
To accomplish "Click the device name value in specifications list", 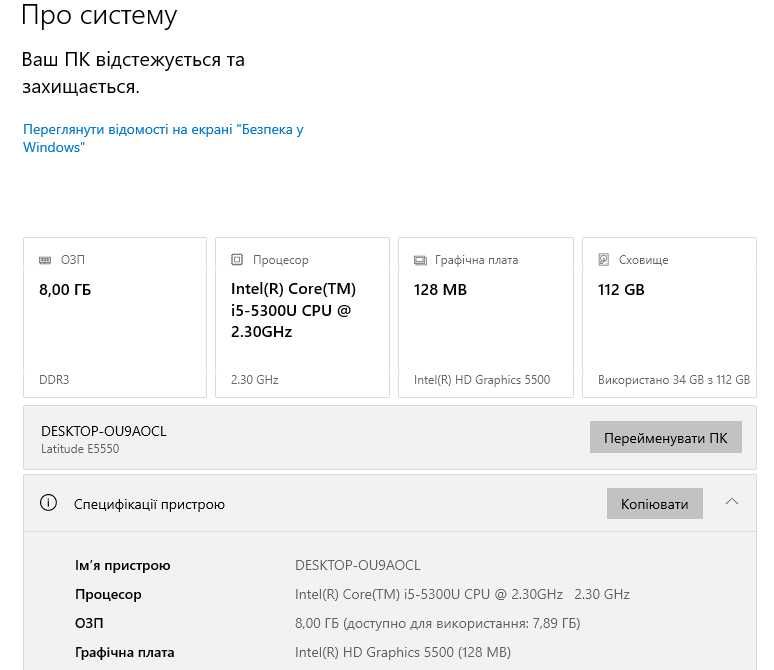I will coord(358,565).
